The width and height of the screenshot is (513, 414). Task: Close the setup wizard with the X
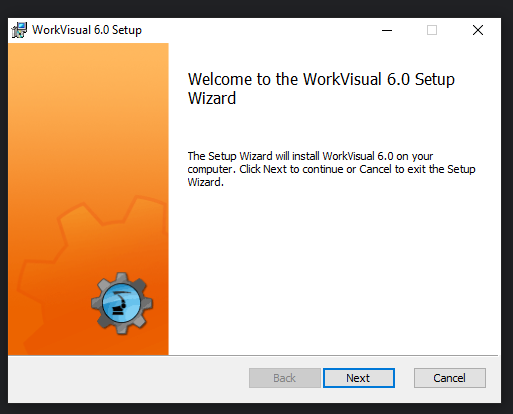(478, 30)
